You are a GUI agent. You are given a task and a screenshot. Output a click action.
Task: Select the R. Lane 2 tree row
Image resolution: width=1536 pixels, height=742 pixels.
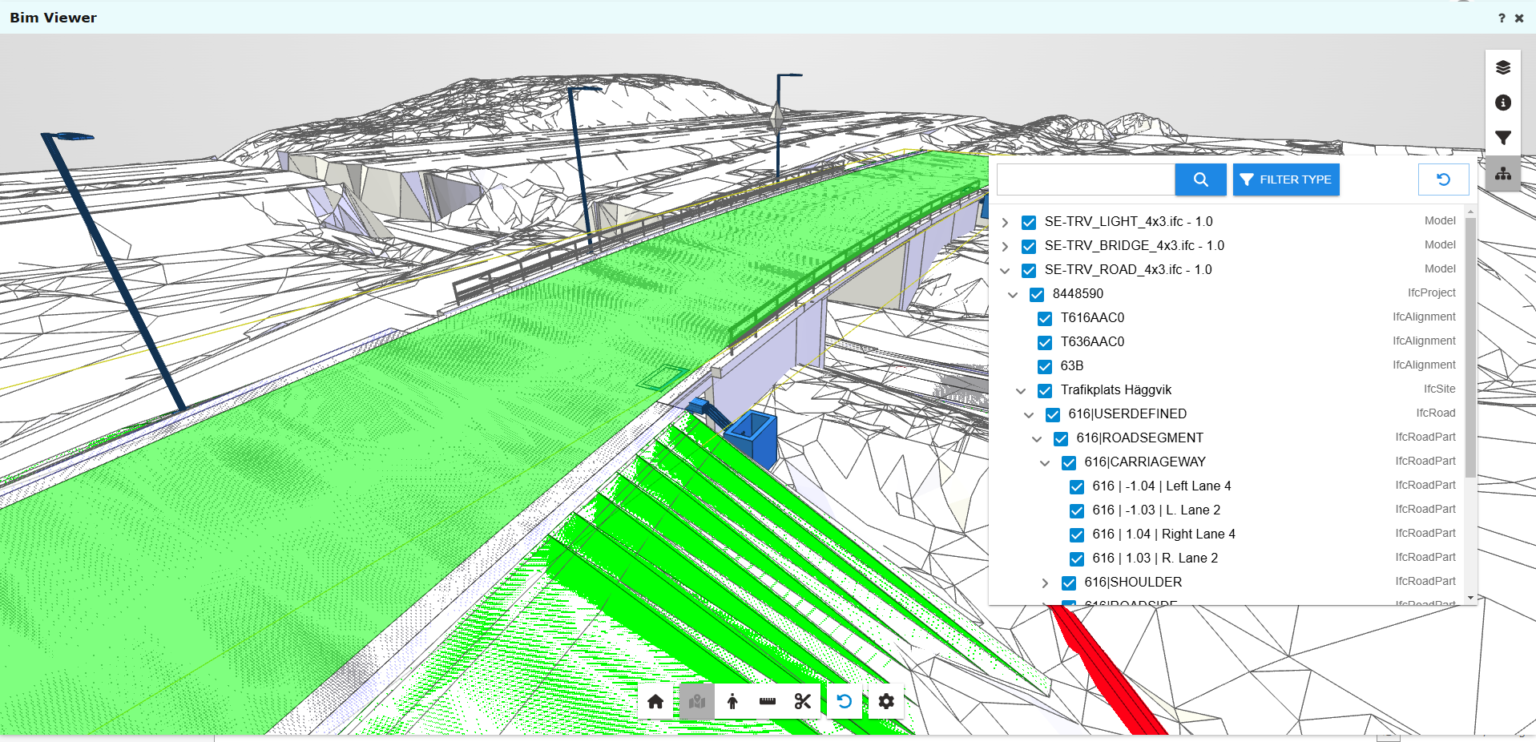1228,558
